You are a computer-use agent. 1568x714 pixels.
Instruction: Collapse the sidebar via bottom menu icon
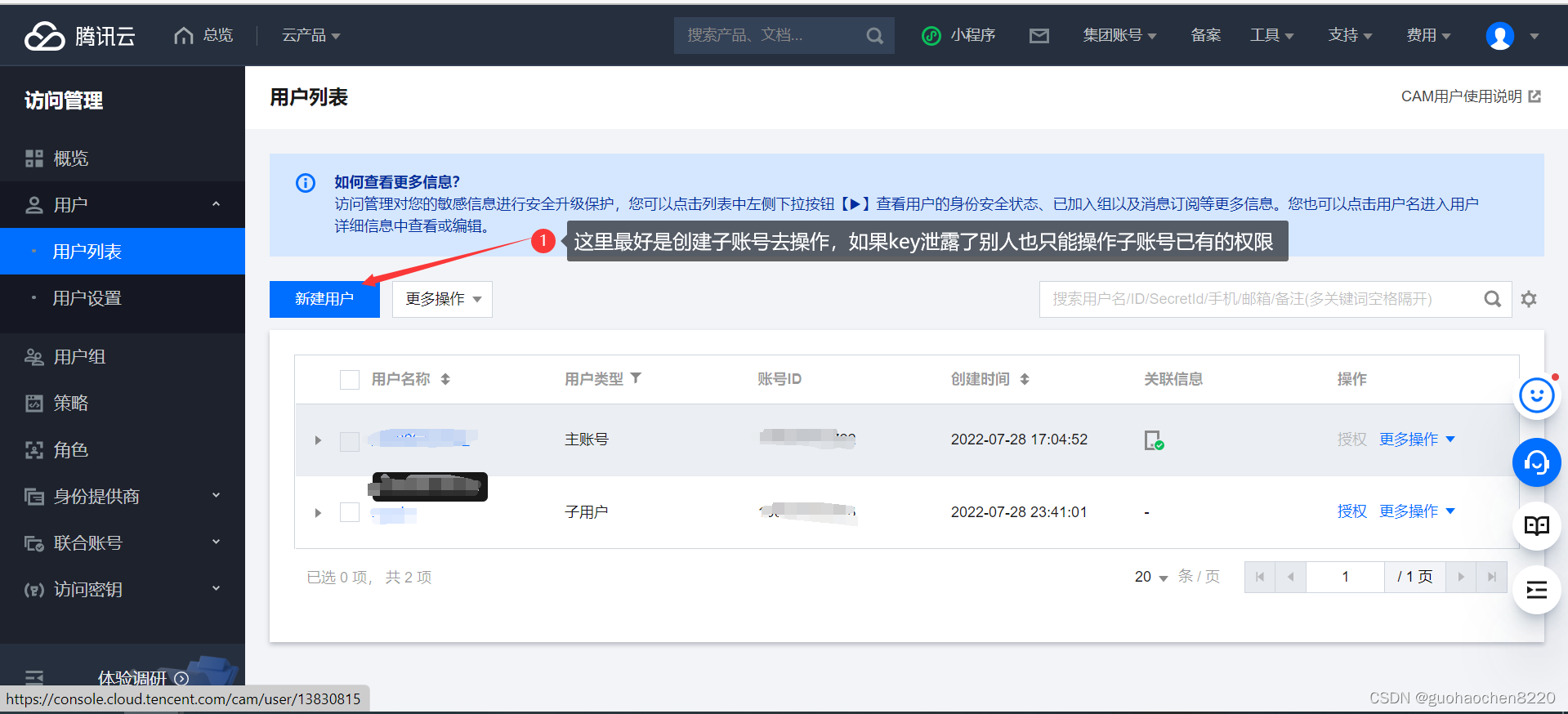pos(34,677)
